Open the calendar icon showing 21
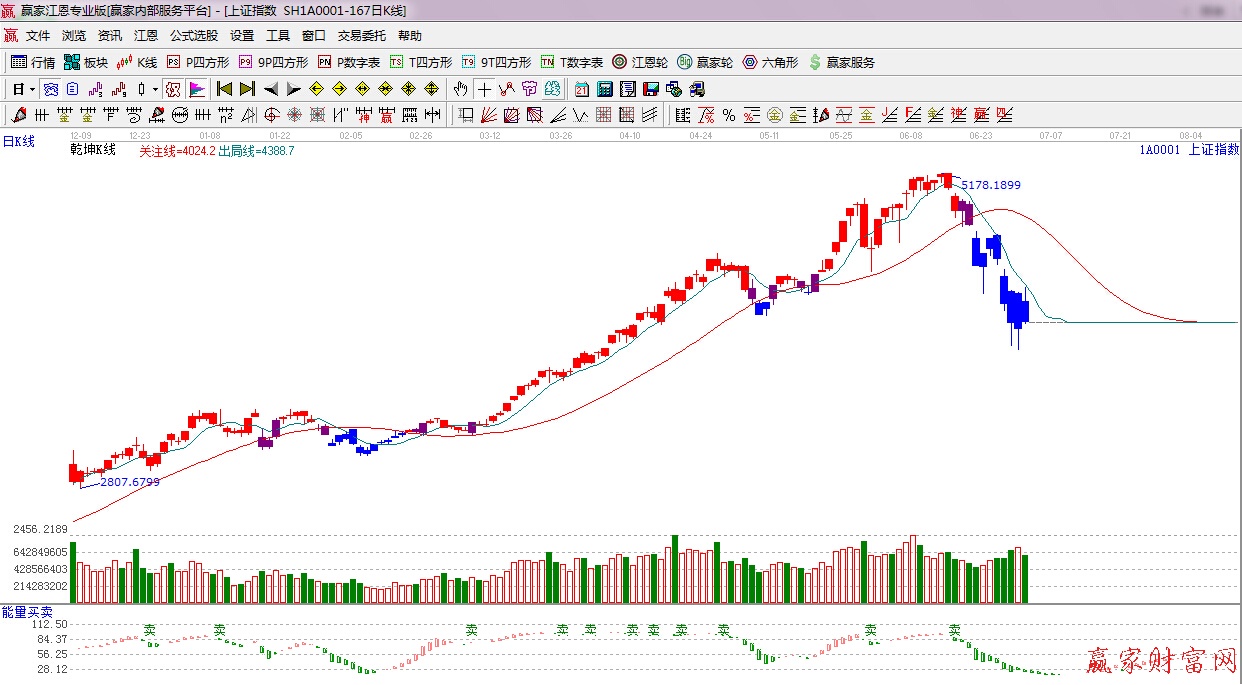The width and height of the screenshot is (1242, 685). [581, 89]
